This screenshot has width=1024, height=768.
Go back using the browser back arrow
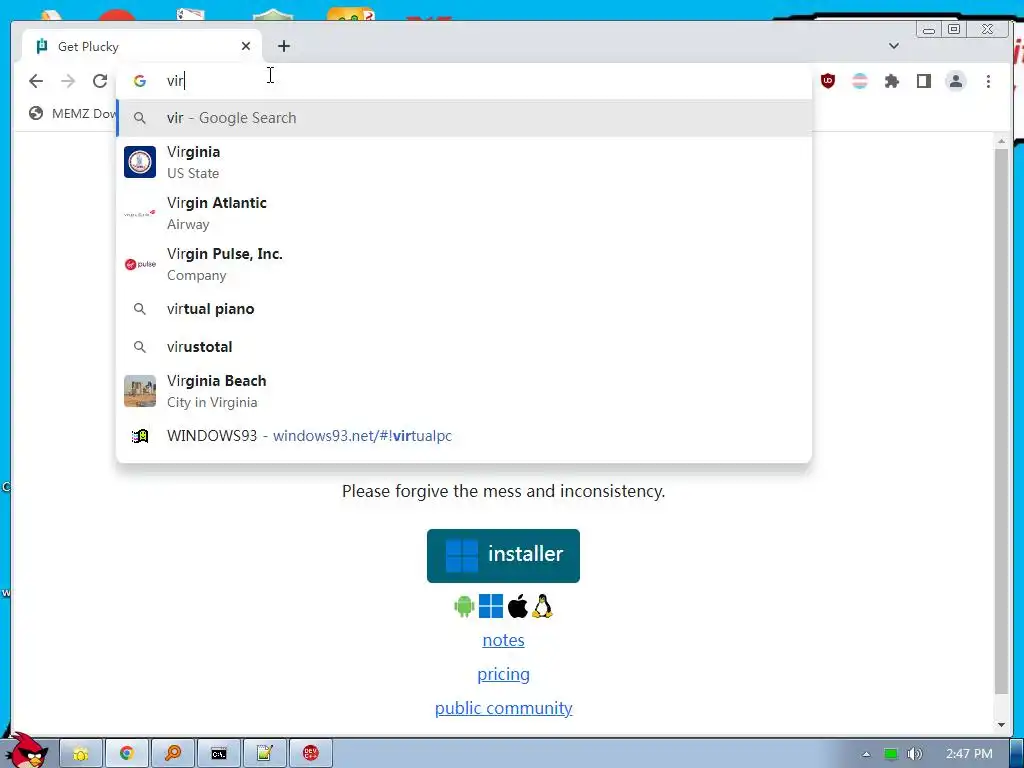click(36, 81)
